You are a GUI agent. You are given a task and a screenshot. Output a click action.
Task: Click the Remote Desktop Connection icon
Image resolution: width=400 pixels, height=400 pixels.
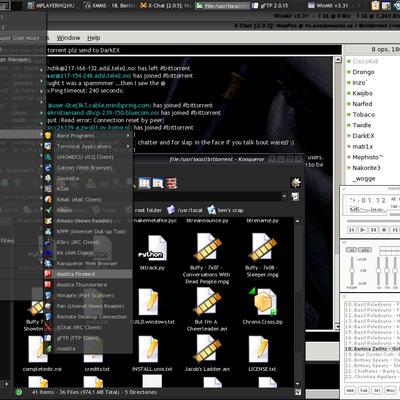coord(48,317)
